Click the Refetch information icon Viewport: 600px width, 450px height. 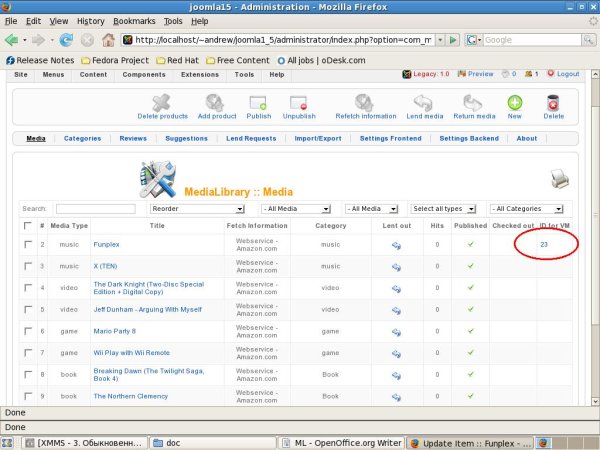[364, 103]
